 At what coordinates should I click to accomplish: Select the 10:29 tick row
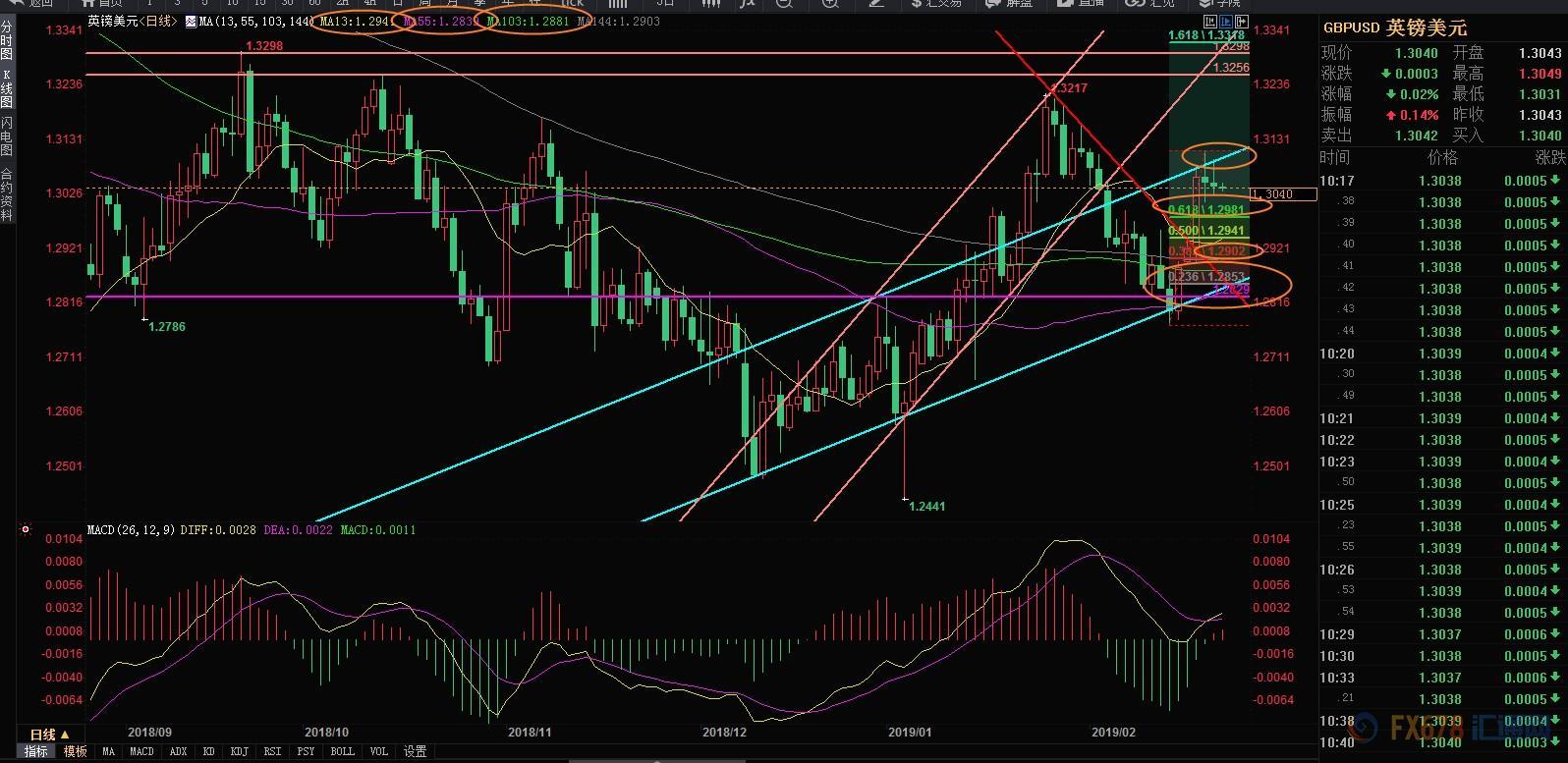1443,634
